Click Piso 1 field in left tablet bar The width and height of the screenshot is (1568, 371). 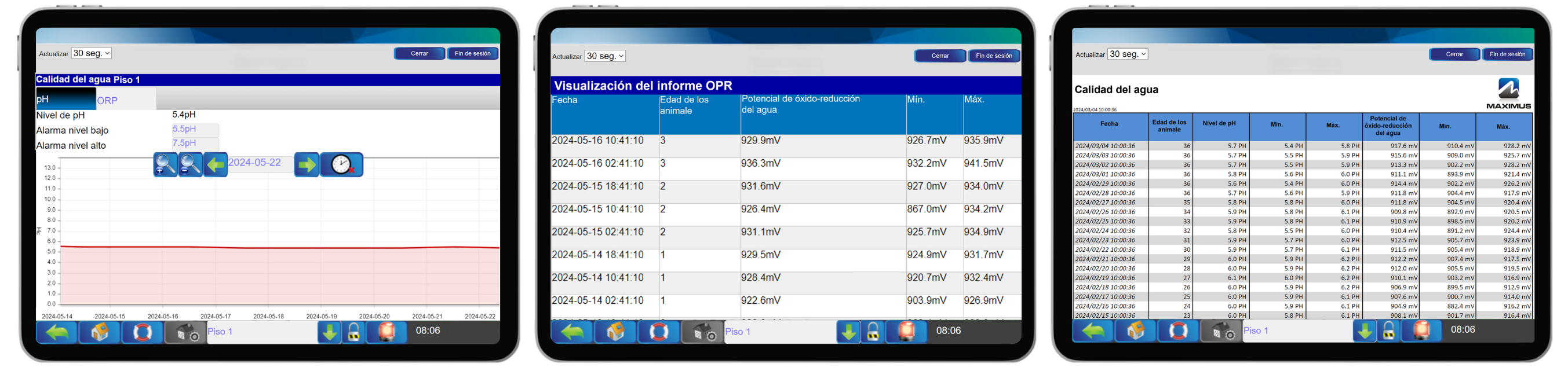pos(262,332)
